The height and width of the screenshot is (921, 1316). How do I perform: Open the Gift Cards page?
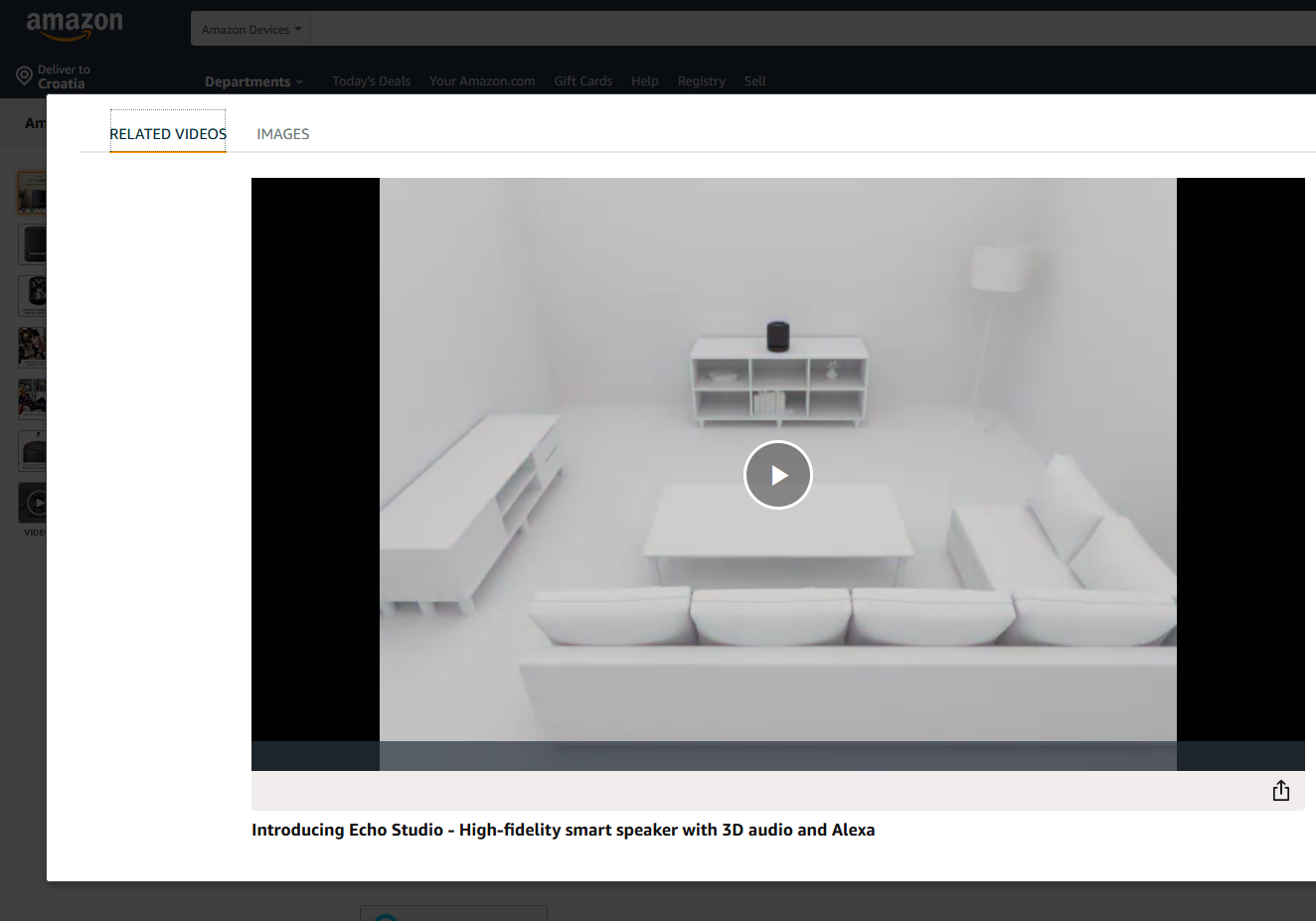[x=582, y=81]
